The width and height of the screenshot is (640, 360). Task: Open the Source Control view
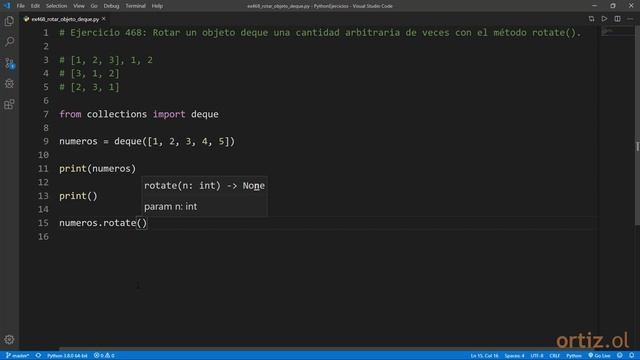(9, 63)
